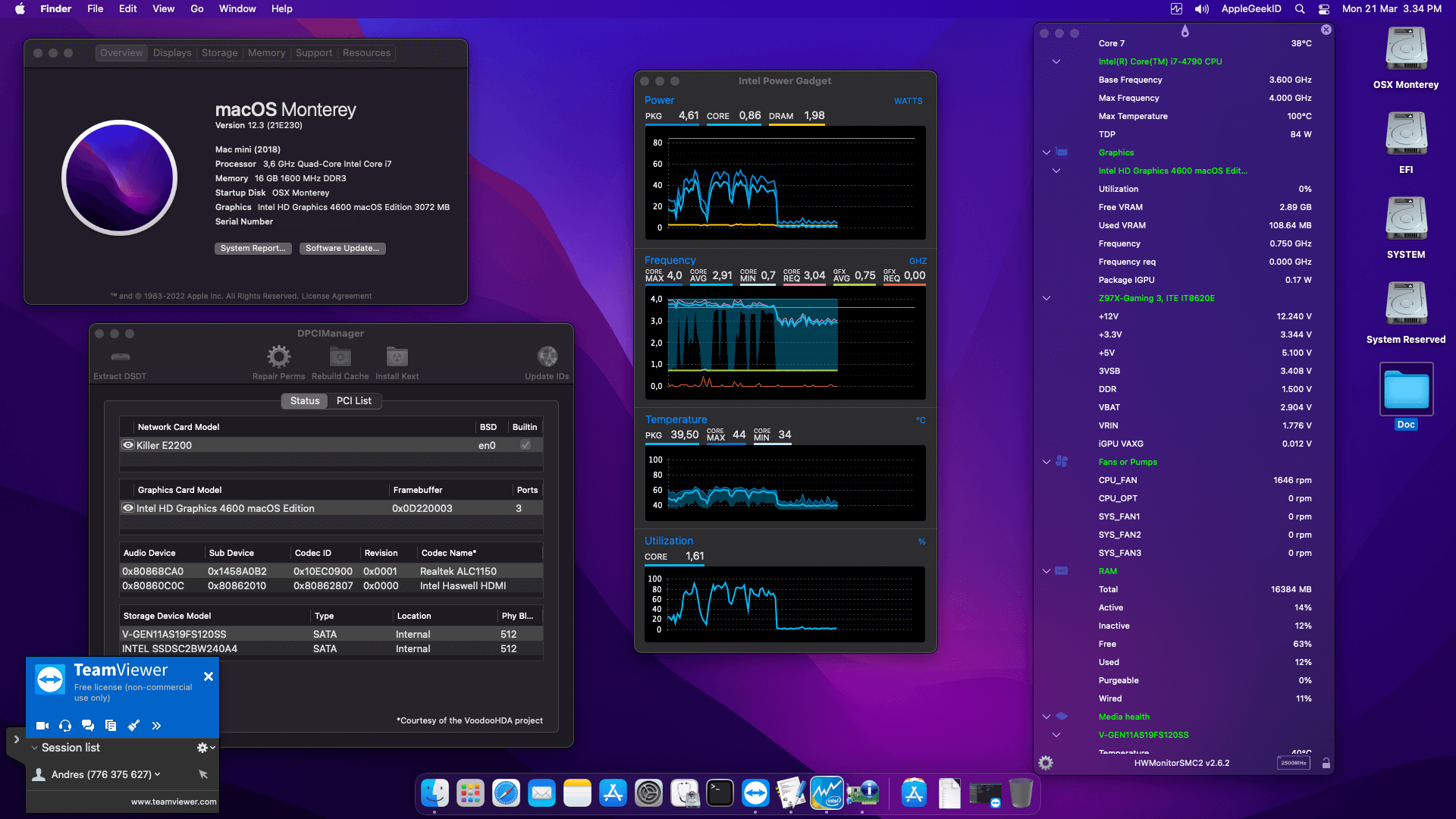Click Software Update button
1456x819 pixels.
coord(343,248)
